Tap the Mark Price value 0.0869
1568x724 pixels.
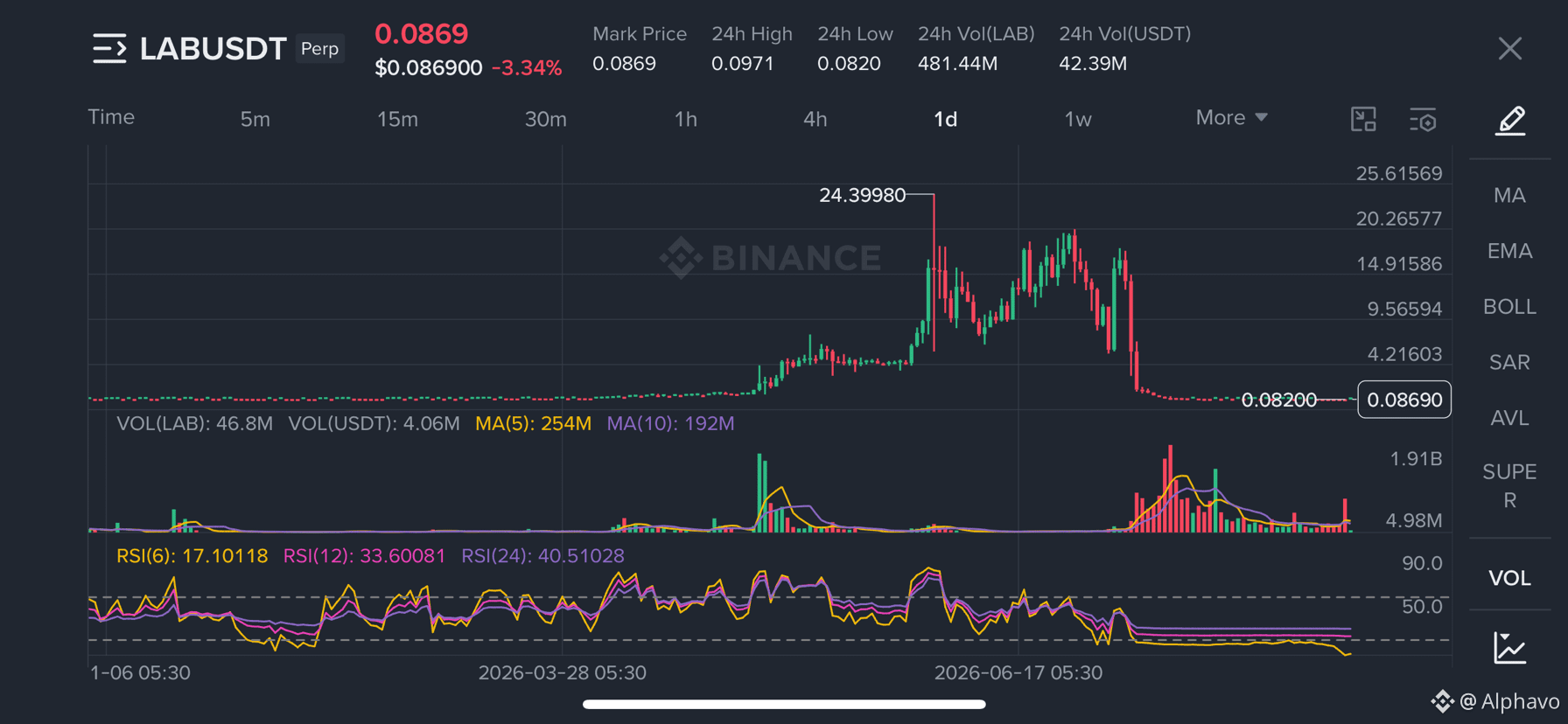[624, 64]
